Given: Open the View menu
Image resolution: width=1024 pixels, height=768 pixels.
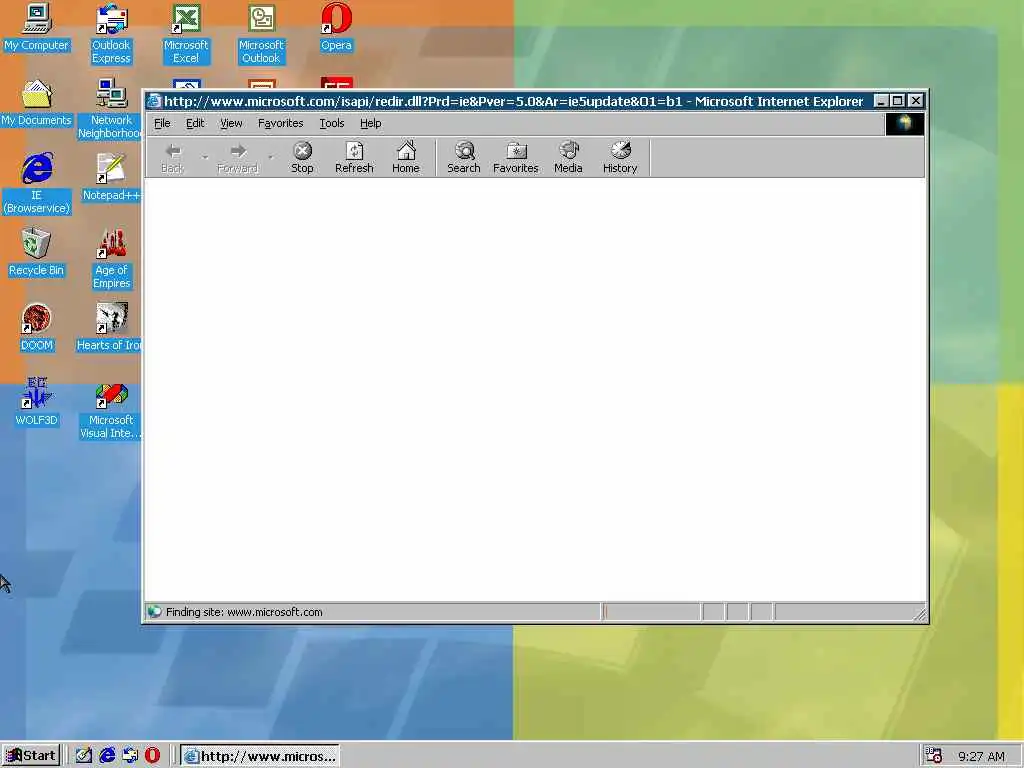Looking at the screenshot, I should coord(231,123).
